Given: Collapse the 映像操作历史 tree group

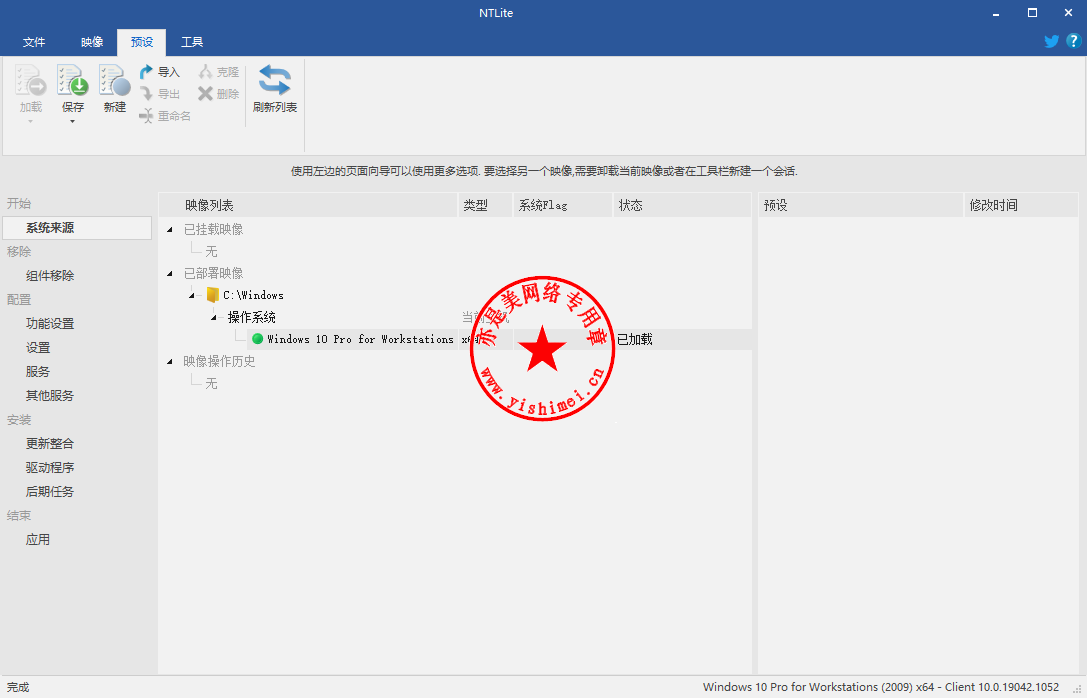Looking at the screenshot, I should [x=170, y=361].
